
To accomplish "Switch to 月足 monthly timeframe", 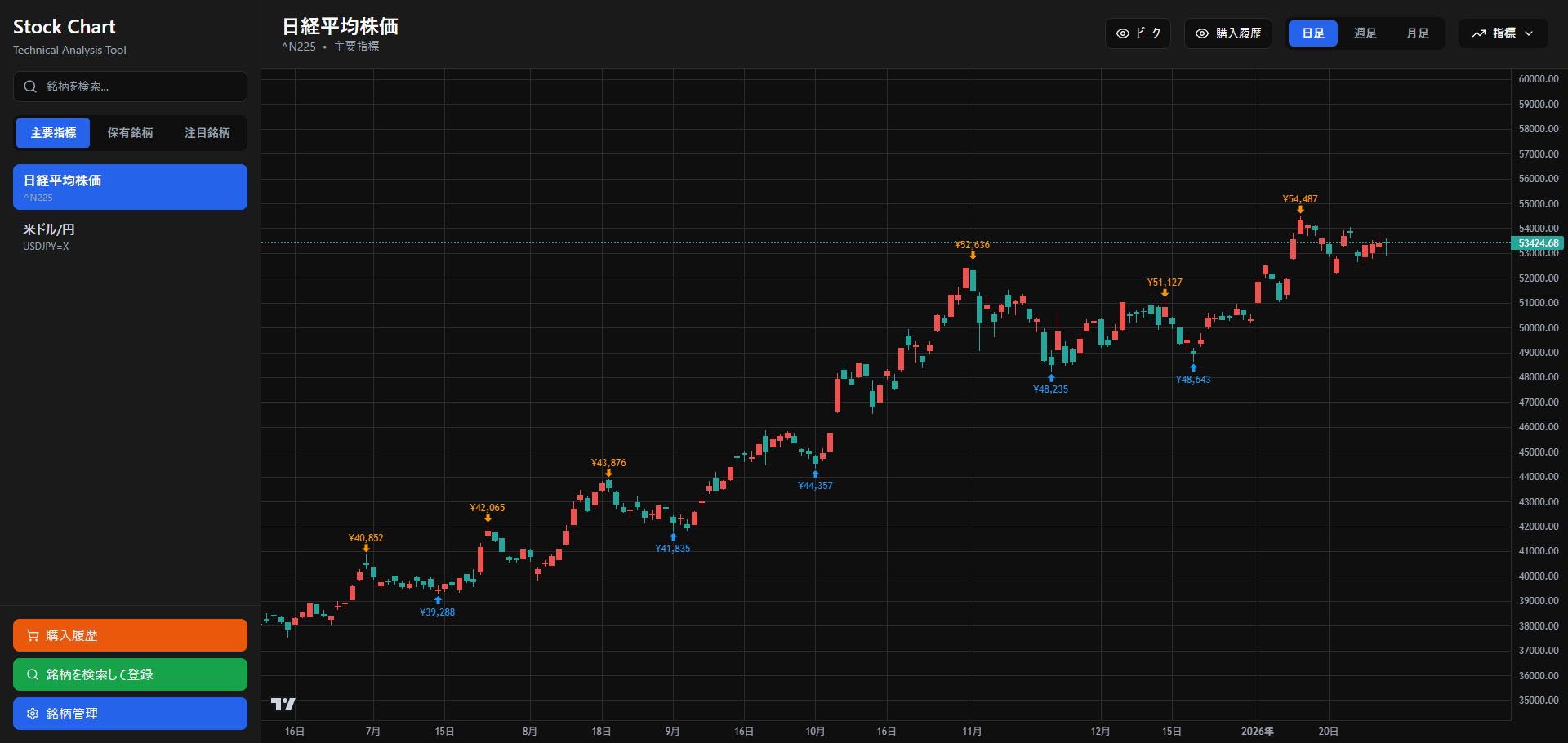I will point(1417,33).
